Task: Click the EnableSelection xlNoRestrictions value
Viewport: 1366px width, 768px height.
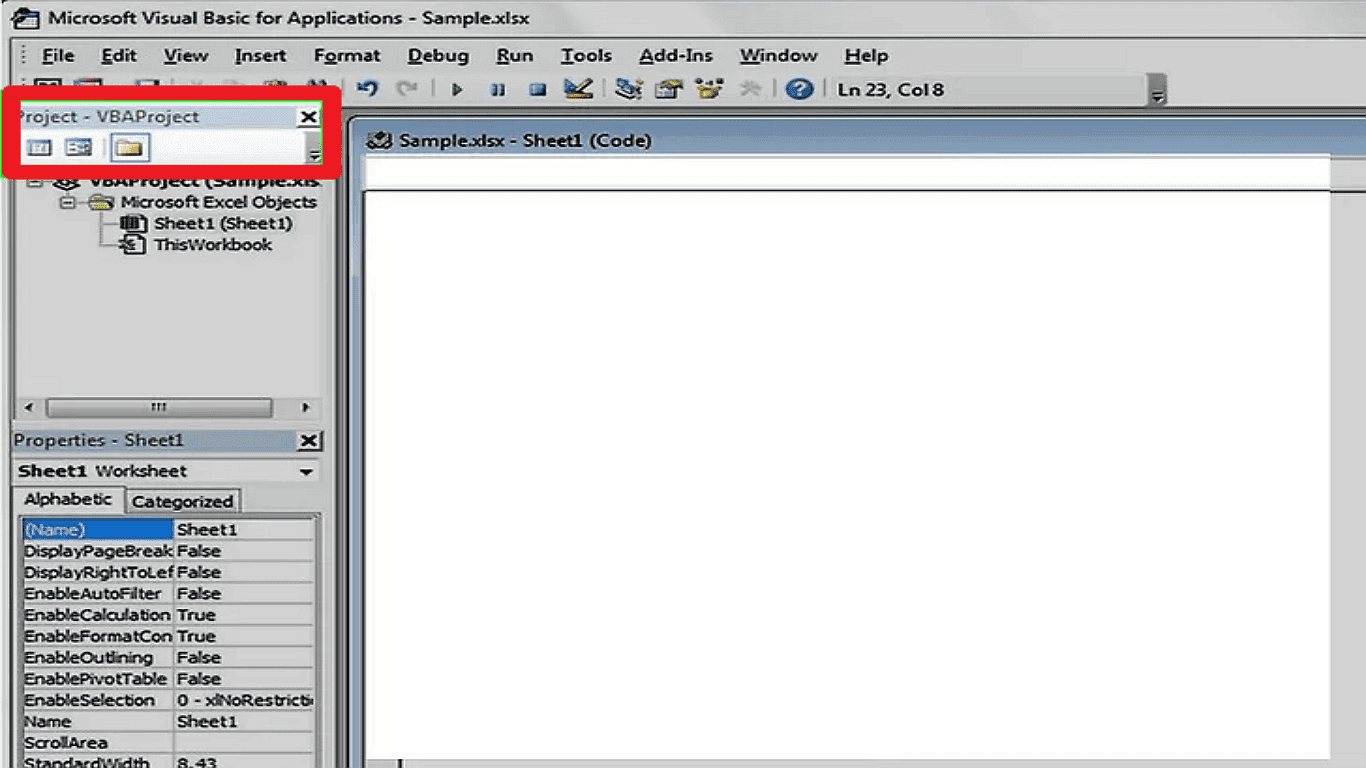Action: point(244,700)
